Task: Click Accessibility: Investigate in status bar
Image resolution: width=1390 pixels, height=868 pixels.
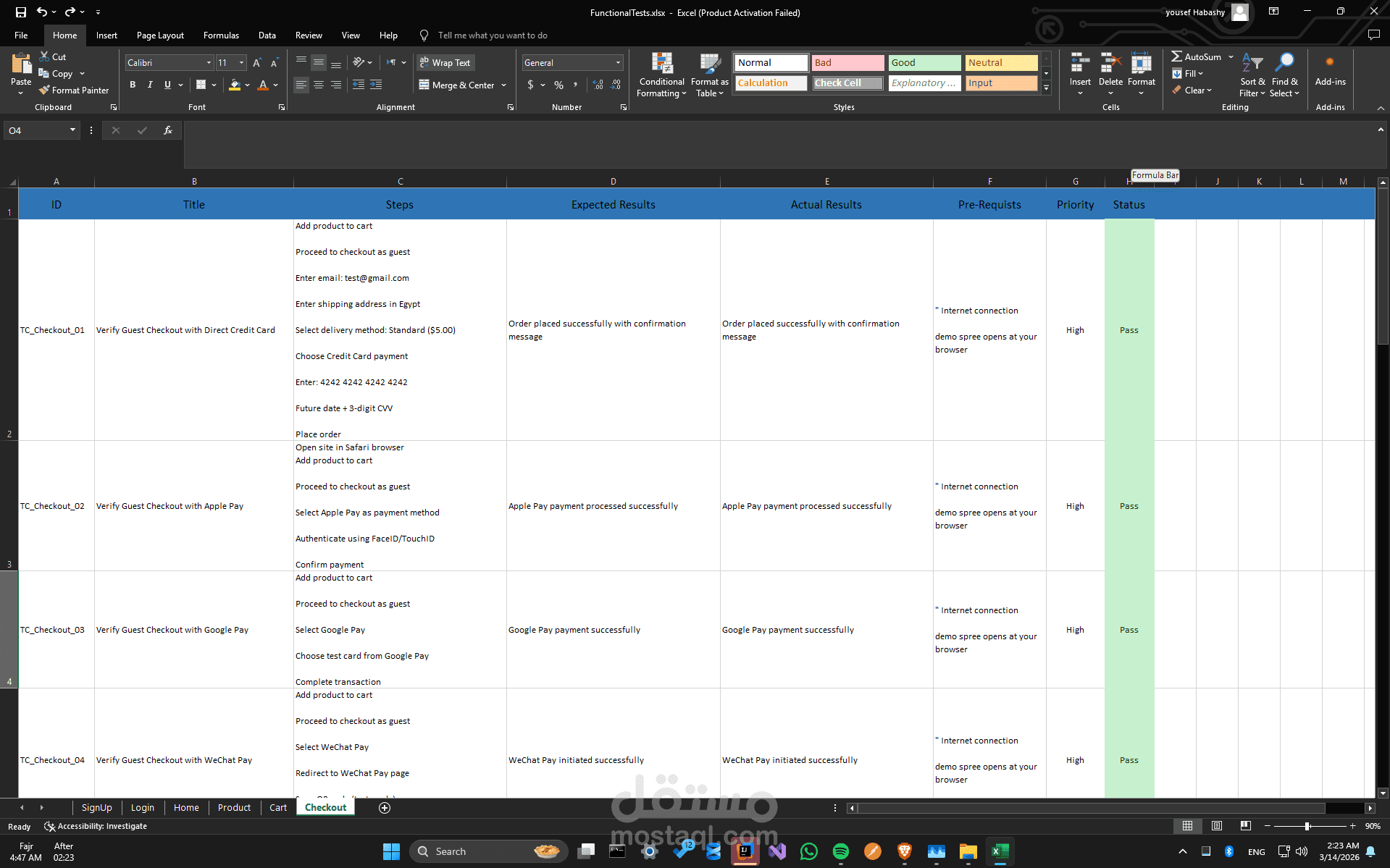Action: (96, 826)
